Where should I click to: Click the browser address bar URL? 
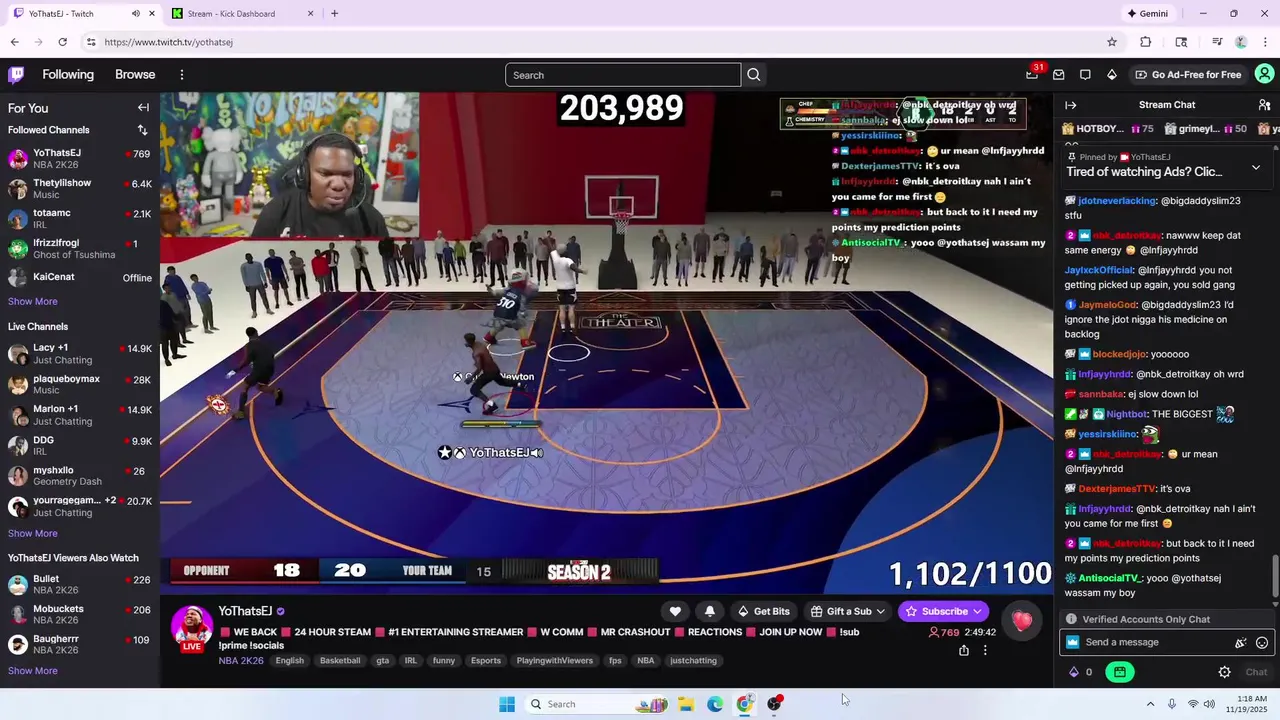168,42
